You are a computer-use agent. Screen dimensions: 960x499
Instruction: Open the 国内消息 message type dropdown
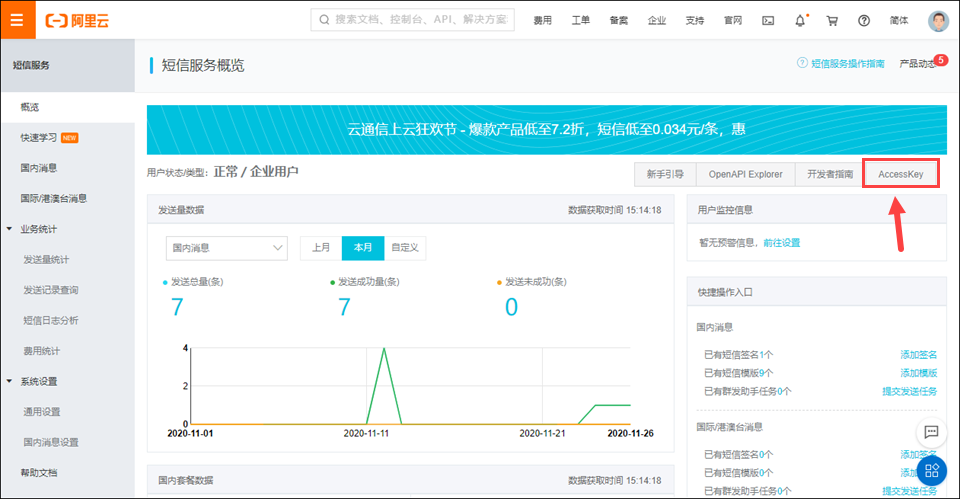[x=227, y=248]
